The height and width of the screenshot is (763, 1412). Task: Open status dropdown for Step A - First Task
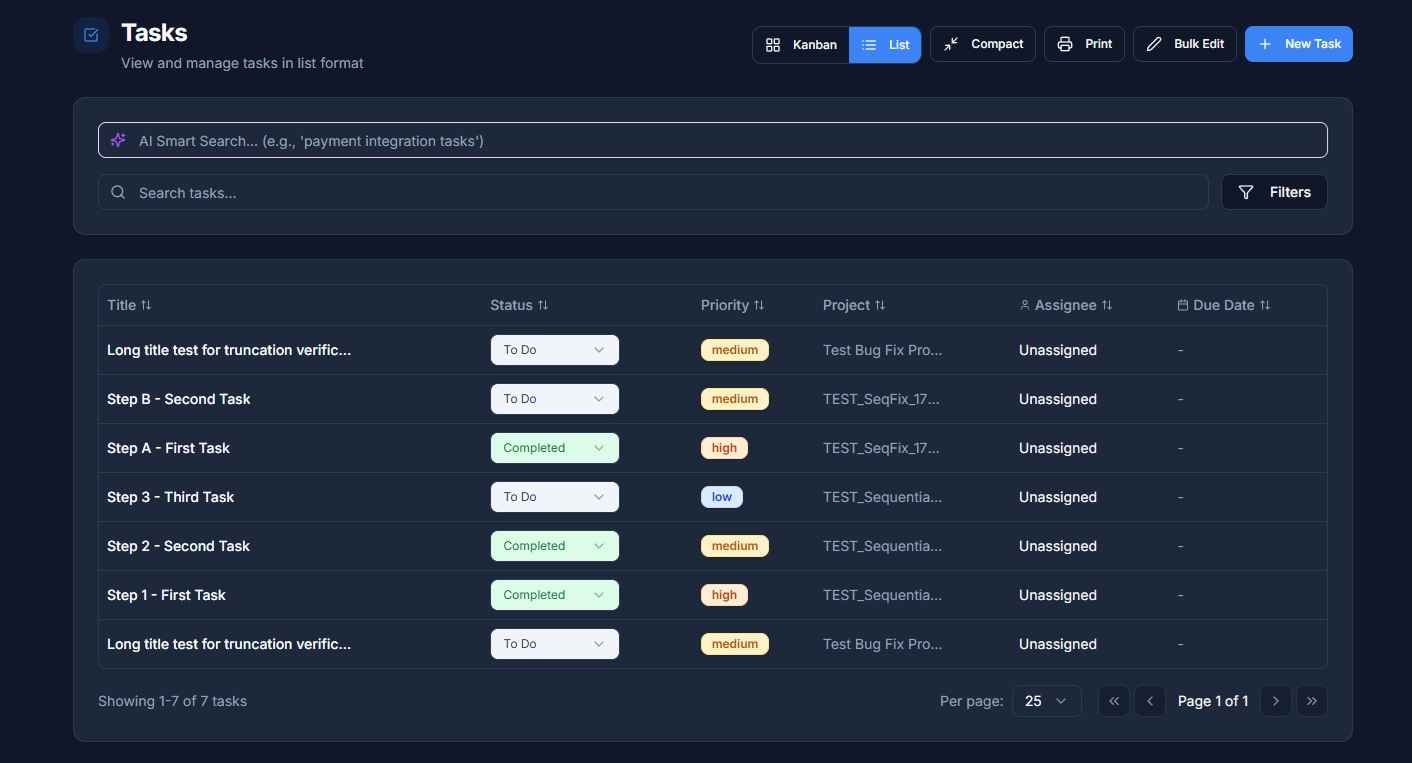(x=554, y=448)
